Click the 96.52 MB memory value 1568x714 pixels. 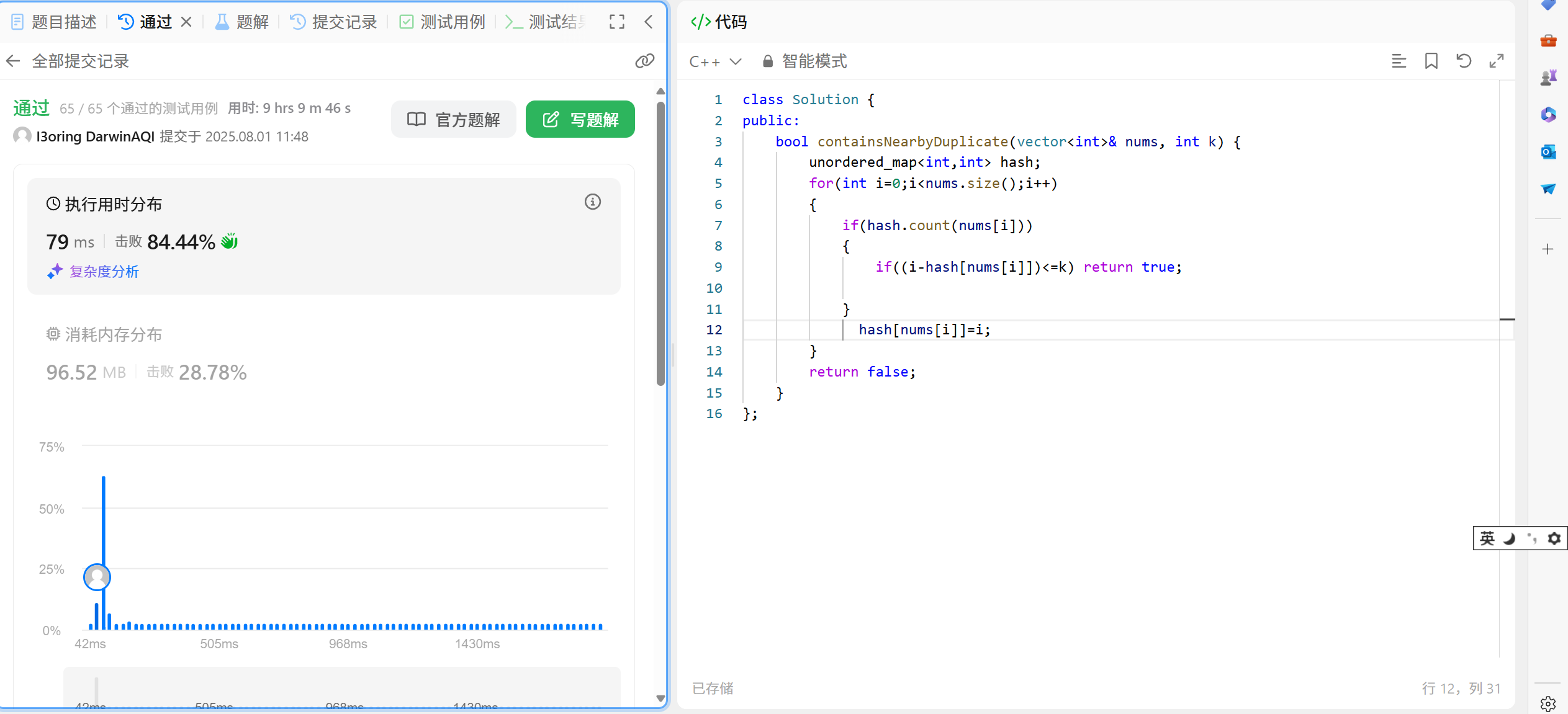pos(86,372)
